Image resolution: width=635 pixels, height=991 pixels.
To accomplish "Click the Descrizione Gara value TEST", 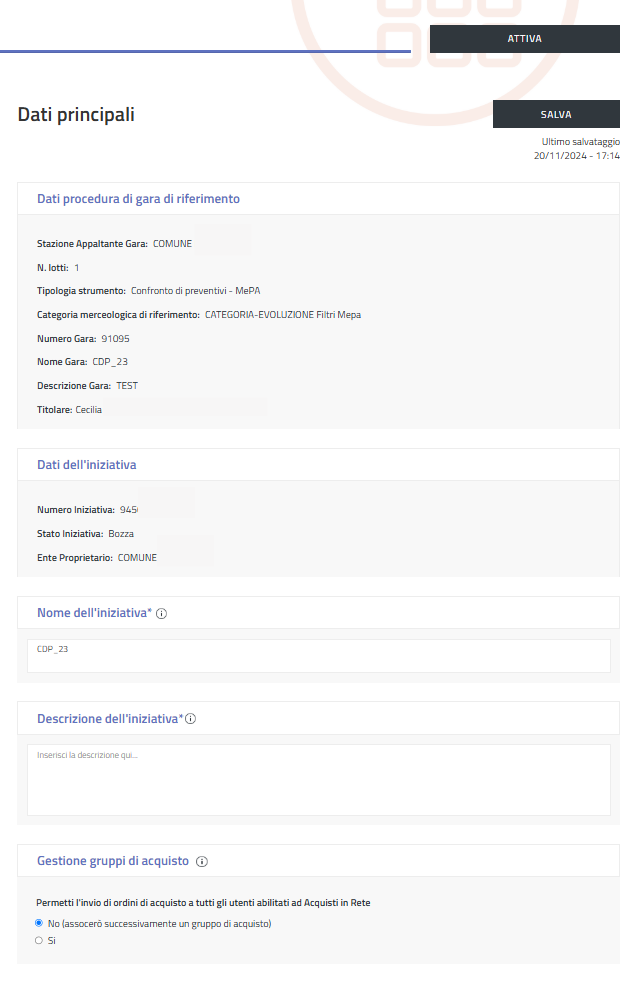I will (127, 385).
